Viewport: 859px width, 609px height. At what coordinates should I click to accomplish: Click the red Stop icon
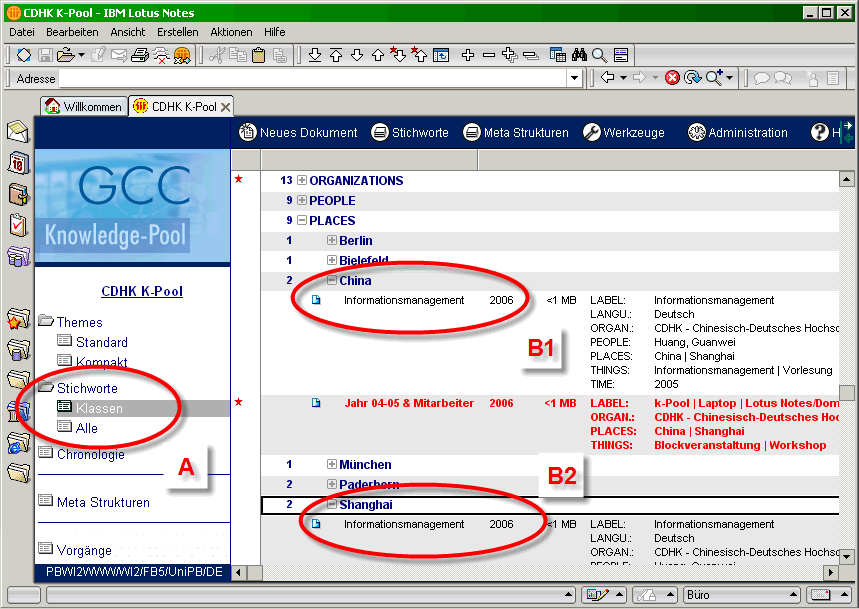[672, 78]
